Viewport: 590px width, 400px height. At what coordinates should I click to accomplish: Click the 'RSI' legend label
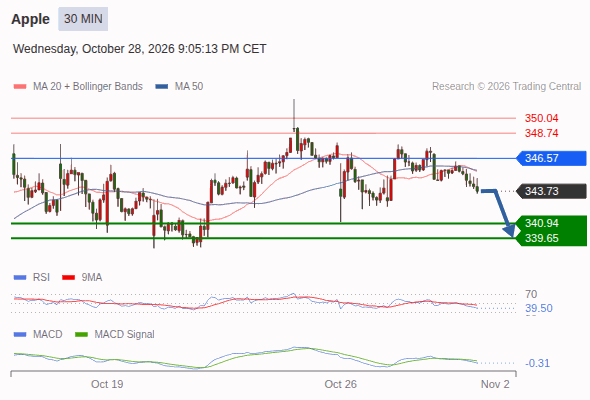[x=41, y=278]
